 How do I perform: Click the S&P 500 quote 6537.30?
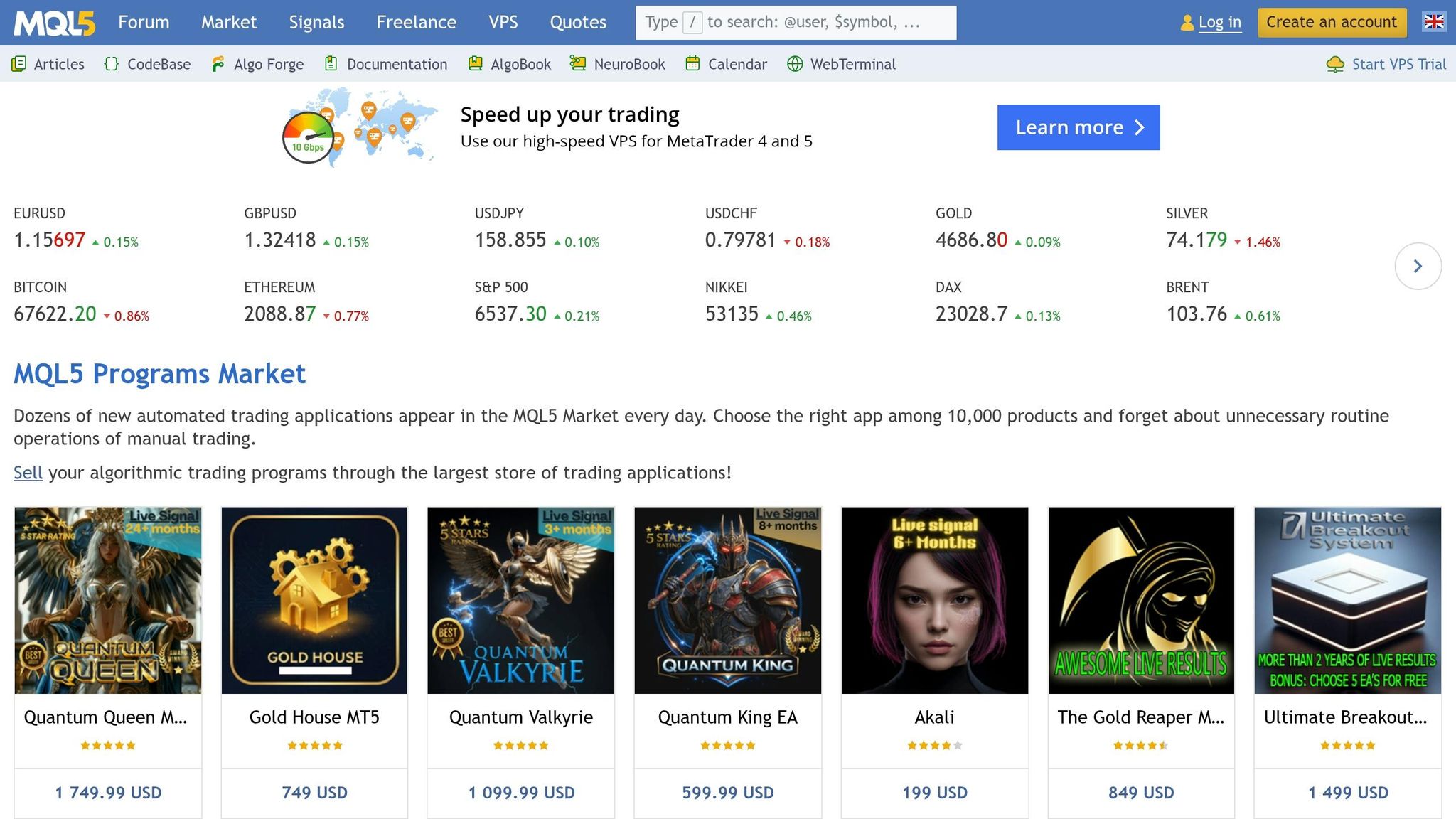(510, 314)
